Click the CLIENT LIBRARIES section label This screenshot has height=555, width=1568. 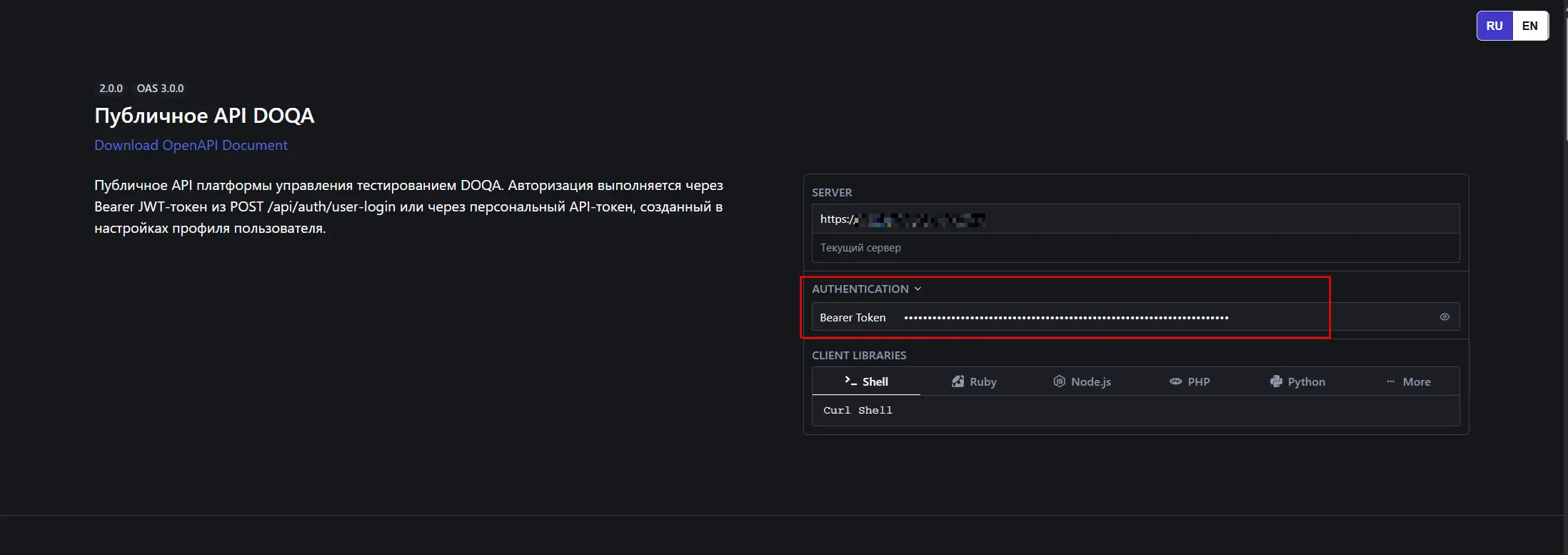pyautogui.click(x=859, y=356)
